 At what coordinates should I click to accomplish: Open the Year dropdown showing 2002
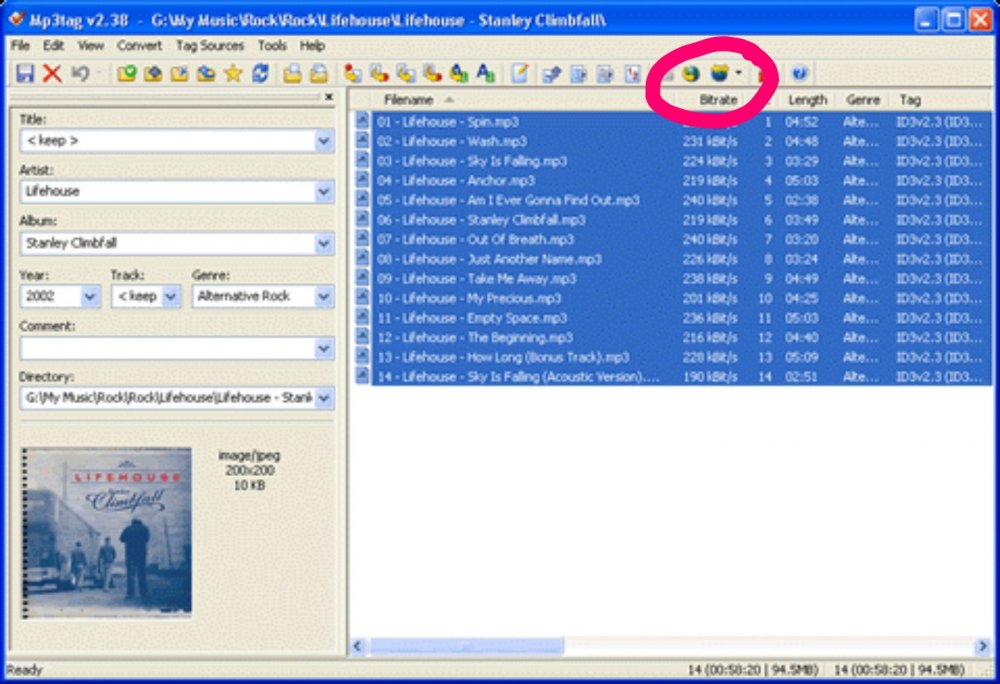click(x=90, y=296)
